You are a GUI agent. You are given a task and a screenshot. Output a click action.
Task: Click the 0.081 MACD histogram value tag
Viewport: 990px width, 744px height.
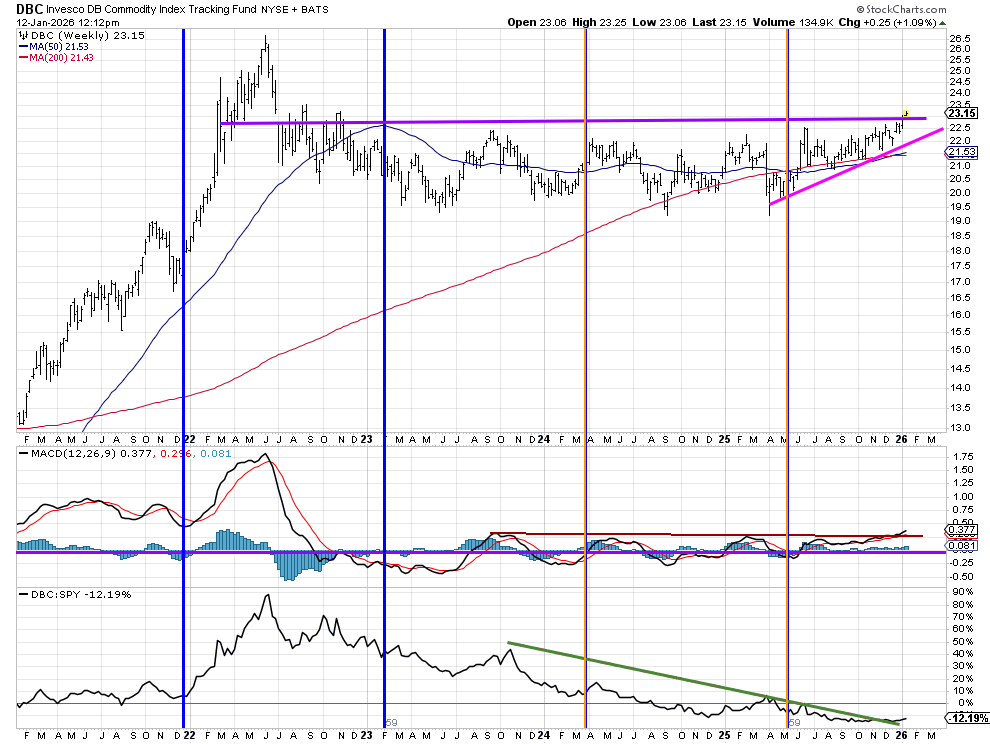(958, 546)
